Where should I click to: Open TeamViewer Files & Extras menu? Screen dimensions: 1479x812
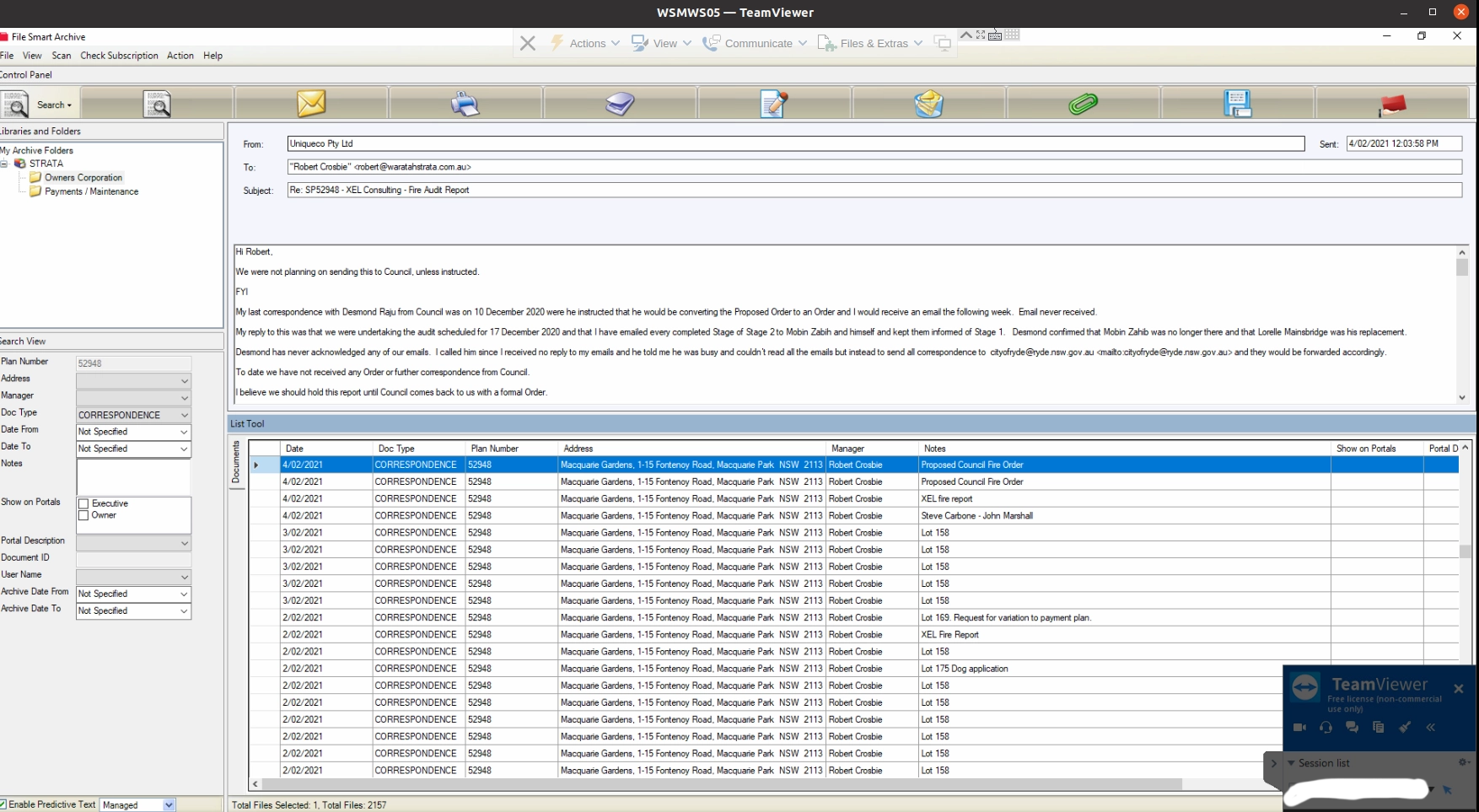pyautogui.click(x=871, y=43)
